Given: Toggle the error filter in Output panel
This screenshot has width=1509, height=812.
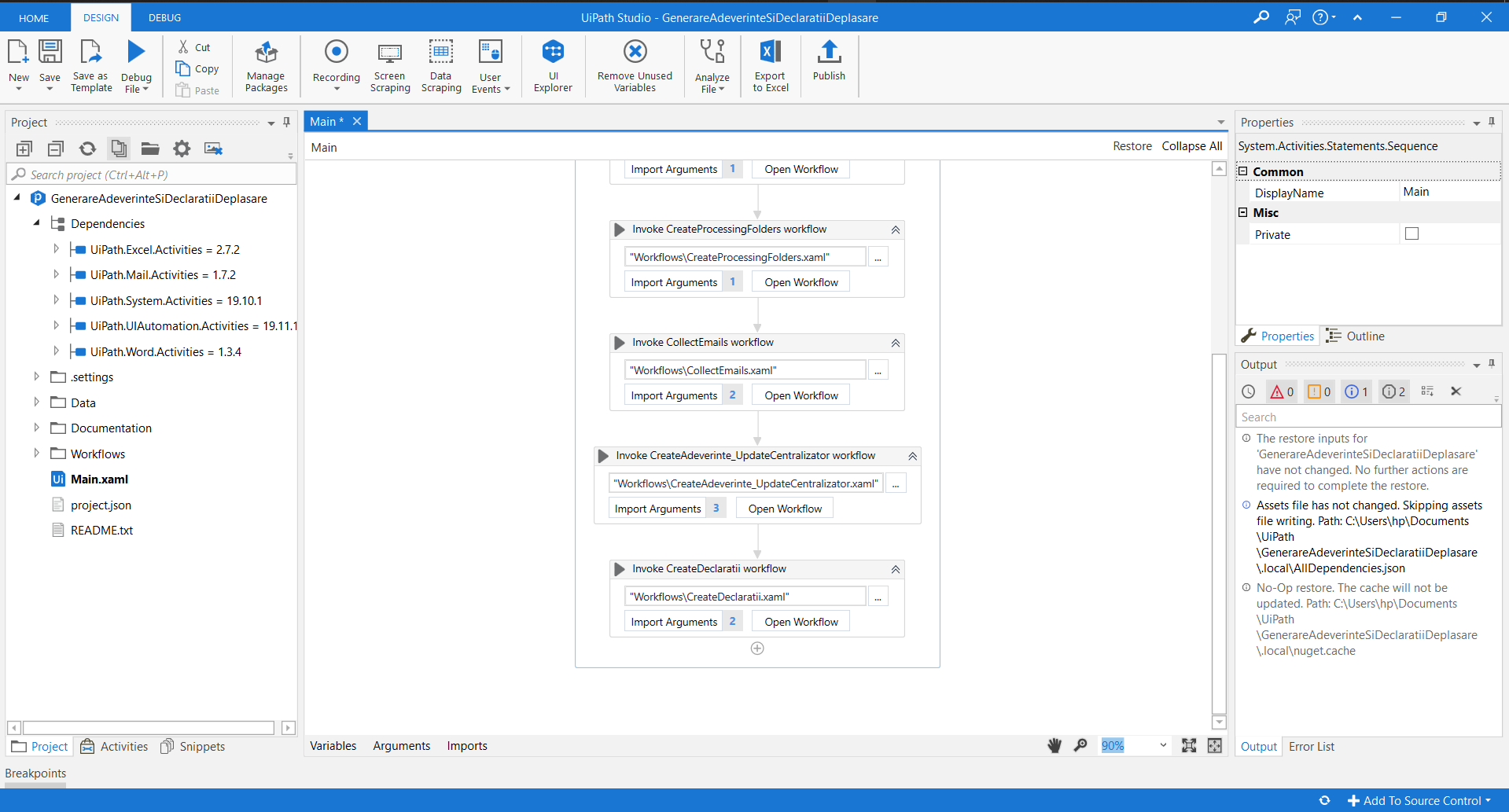Looking at the screenshot, I should click(1282, 391).
